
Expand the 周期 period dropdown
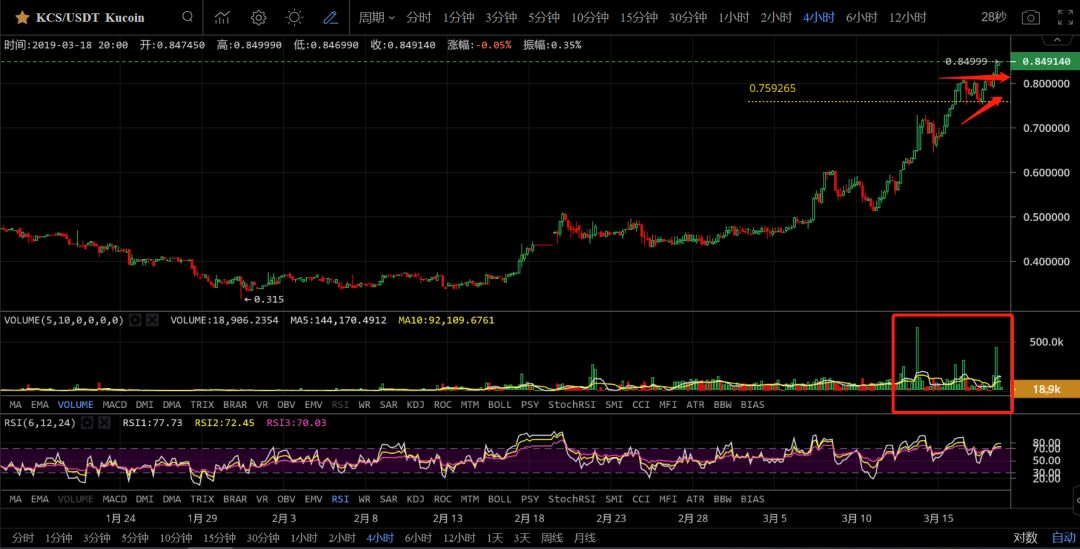pos(377,17)
